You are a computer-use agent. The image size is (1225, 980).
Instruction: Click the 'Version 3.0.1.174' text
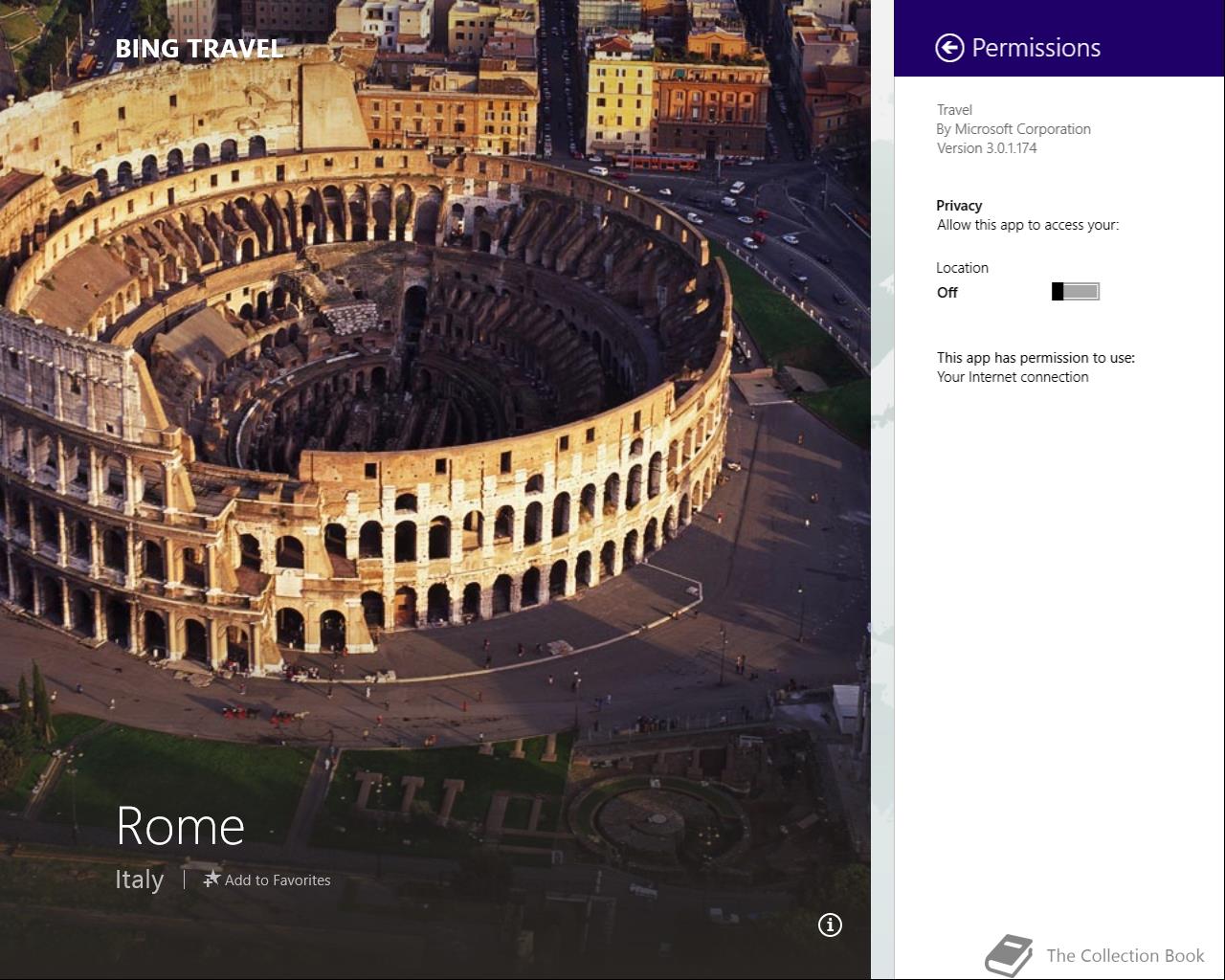(987, 148)
